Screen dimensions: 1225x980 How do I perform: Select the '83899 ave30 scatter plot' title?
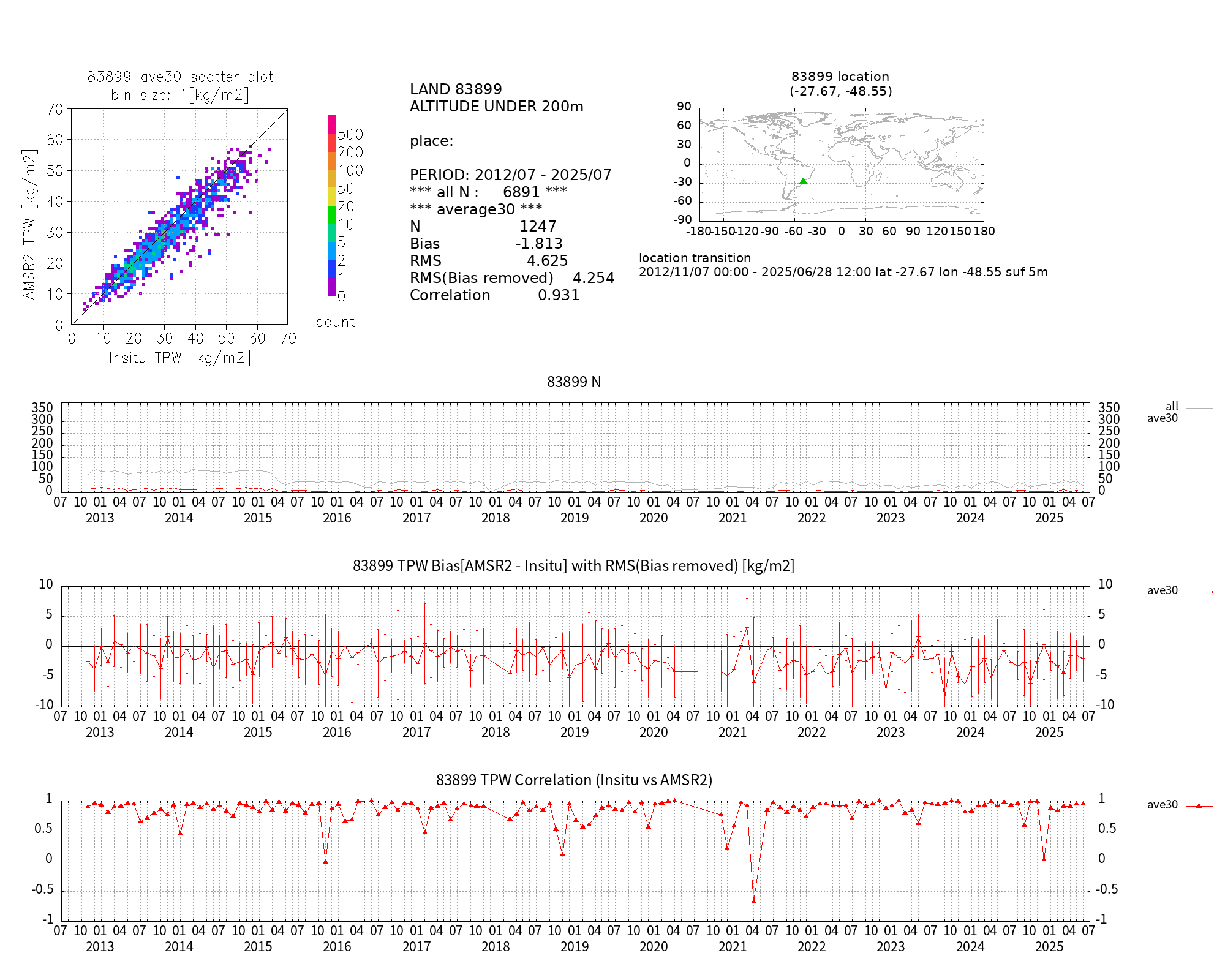(180, 77)
